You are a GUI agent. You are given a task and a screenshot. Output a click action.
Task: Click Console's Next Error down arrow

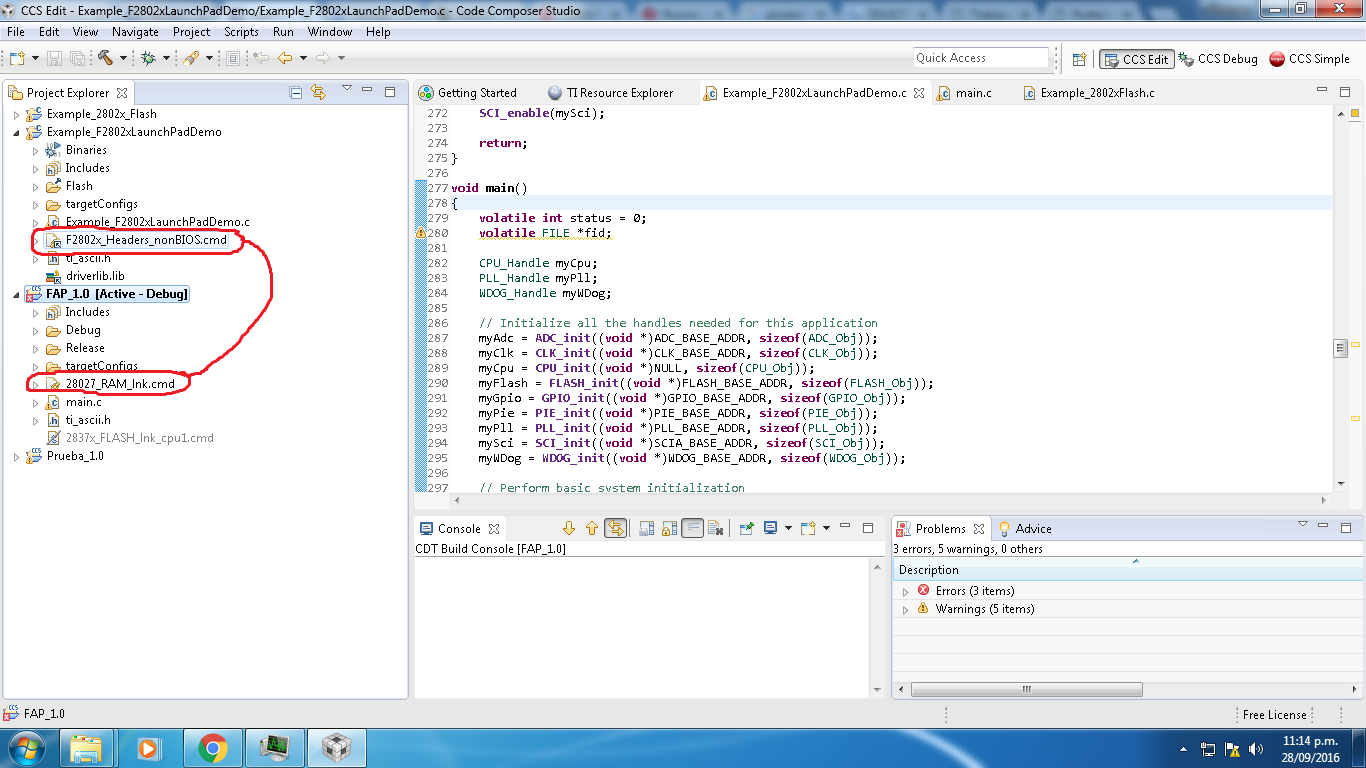pyautogui.click(x=569, y=529)
